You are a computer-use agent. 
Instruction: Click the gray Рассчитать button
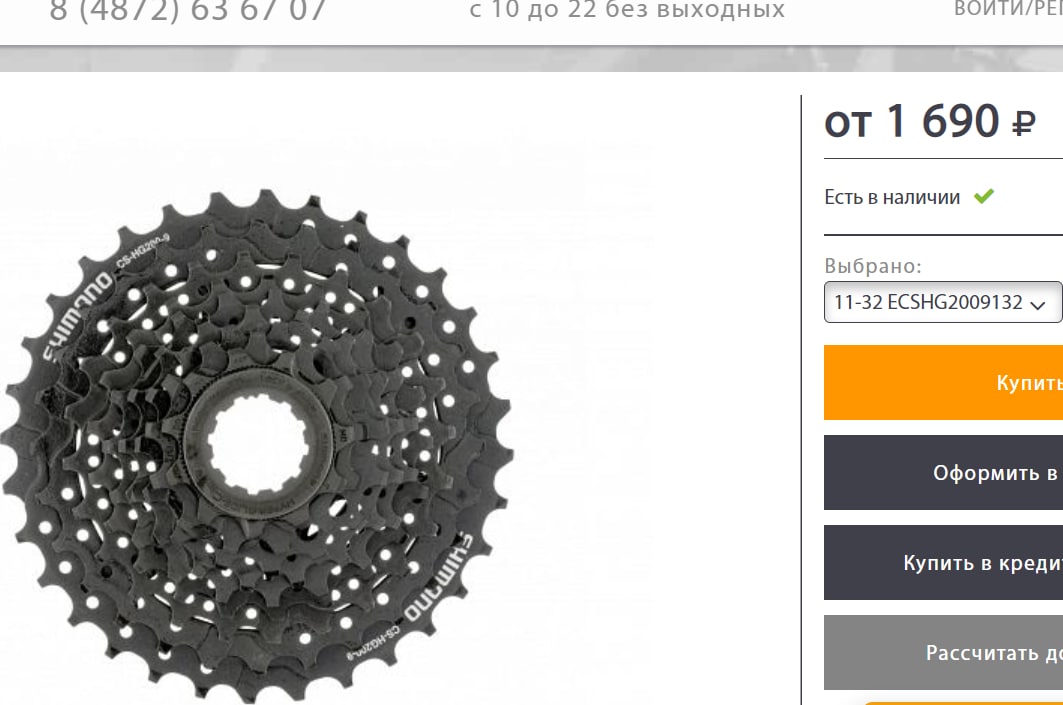tap(943, 652)
